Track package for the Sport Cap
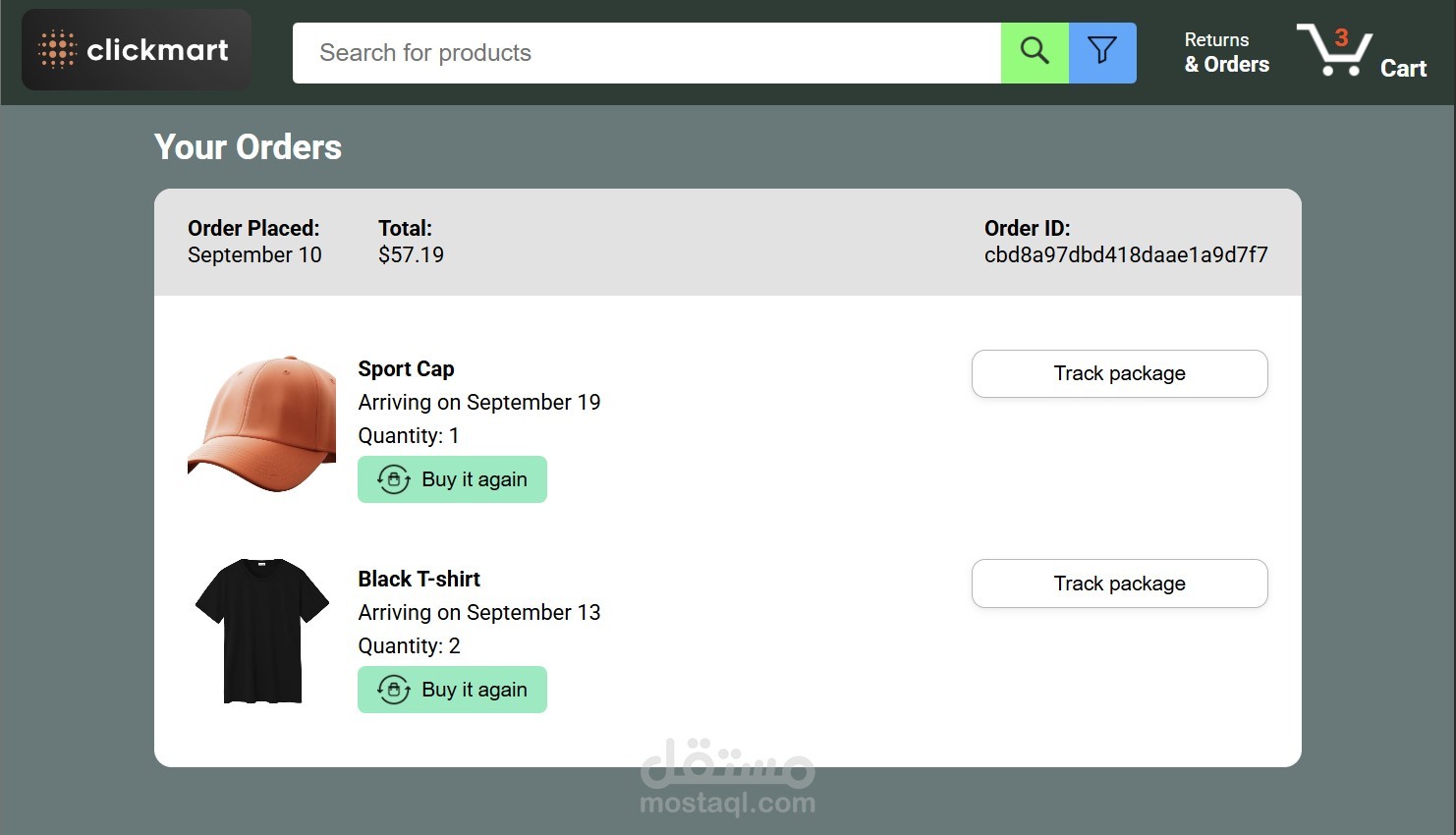This screenshot has height=835, width=1456. [1119, 373]
